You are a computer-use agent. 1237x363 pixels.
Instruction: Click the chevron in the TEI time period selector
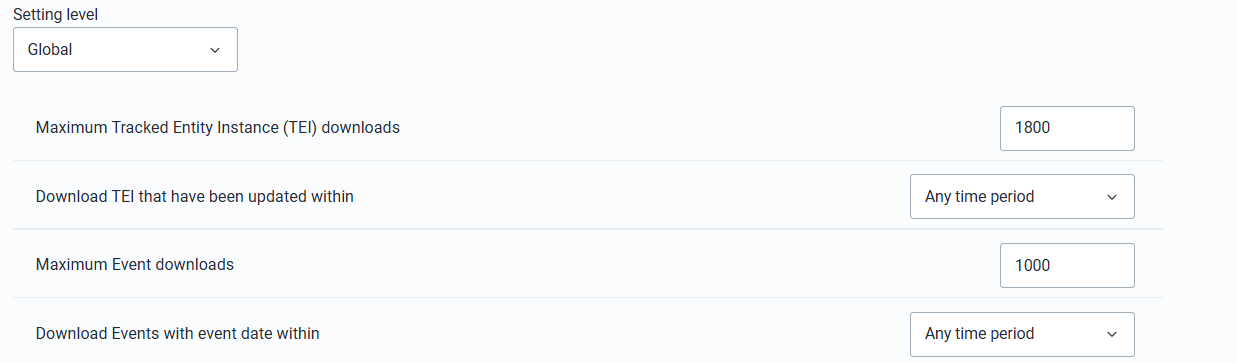coord(1112,197)
